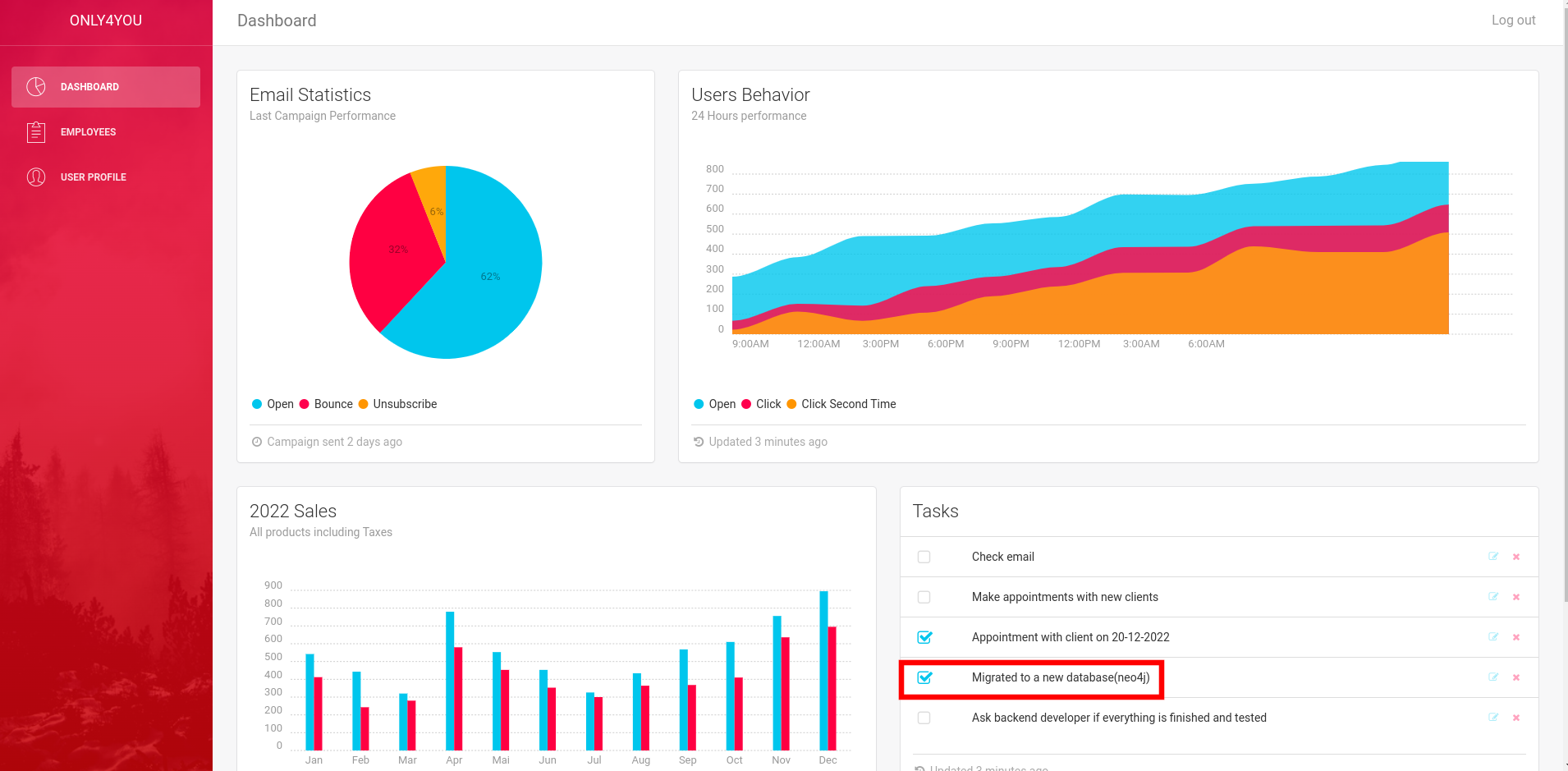Delete 'Appointment with client on 20-12-2022' task

[x=1516, y=637]
